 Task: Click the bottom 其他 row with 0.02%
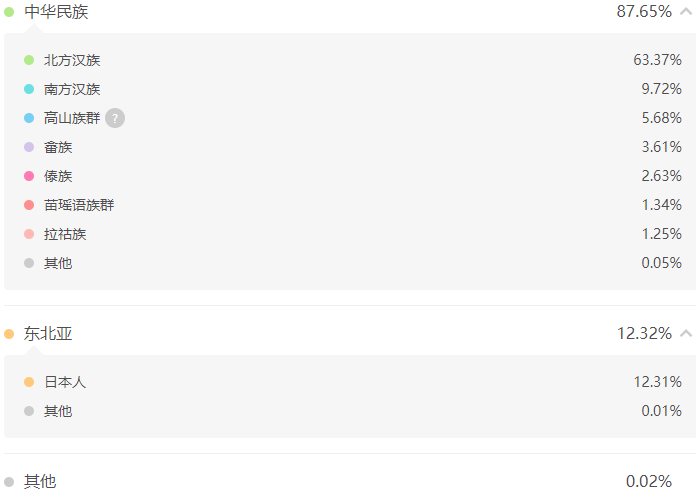348,482
